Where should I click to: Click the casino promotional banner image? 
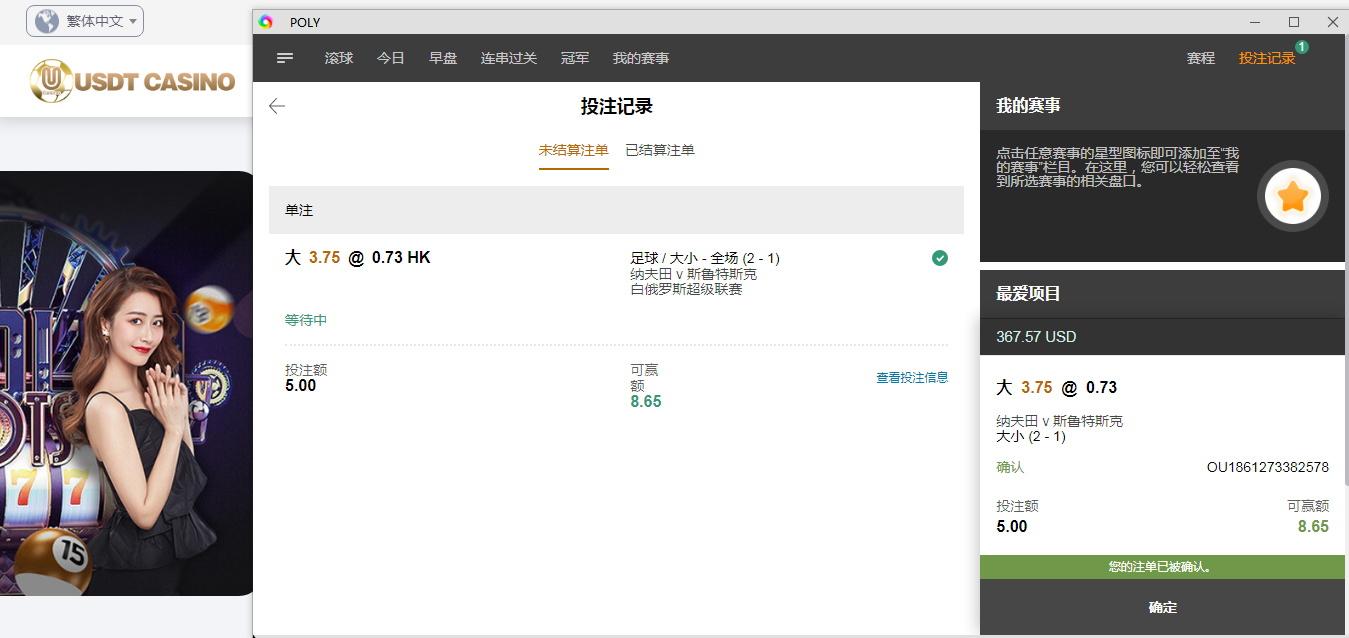coord(126,383)
